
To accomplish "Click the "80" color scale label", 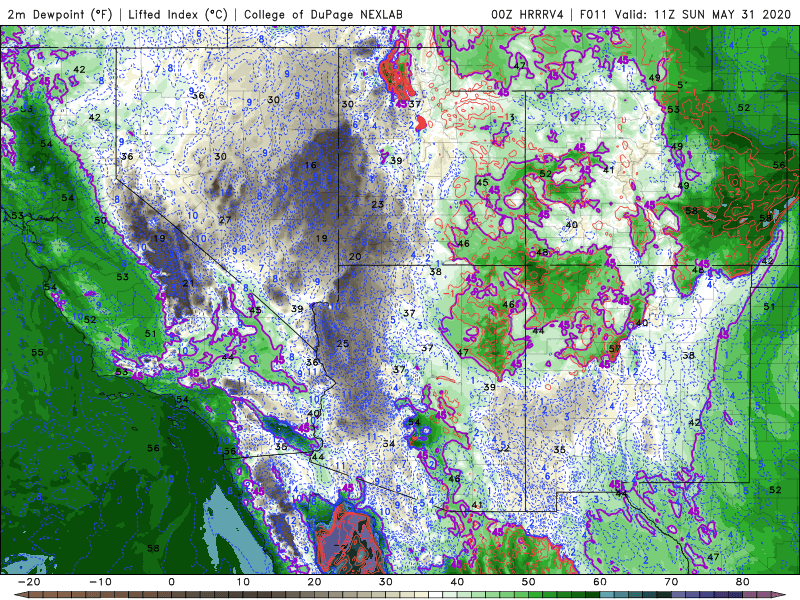I will coord(743,582).
